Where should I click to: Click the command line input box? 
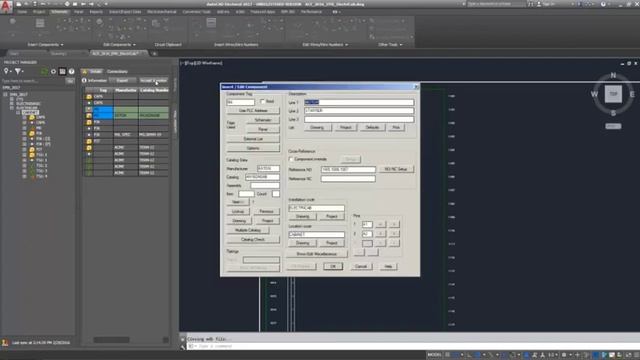(412, 346)
